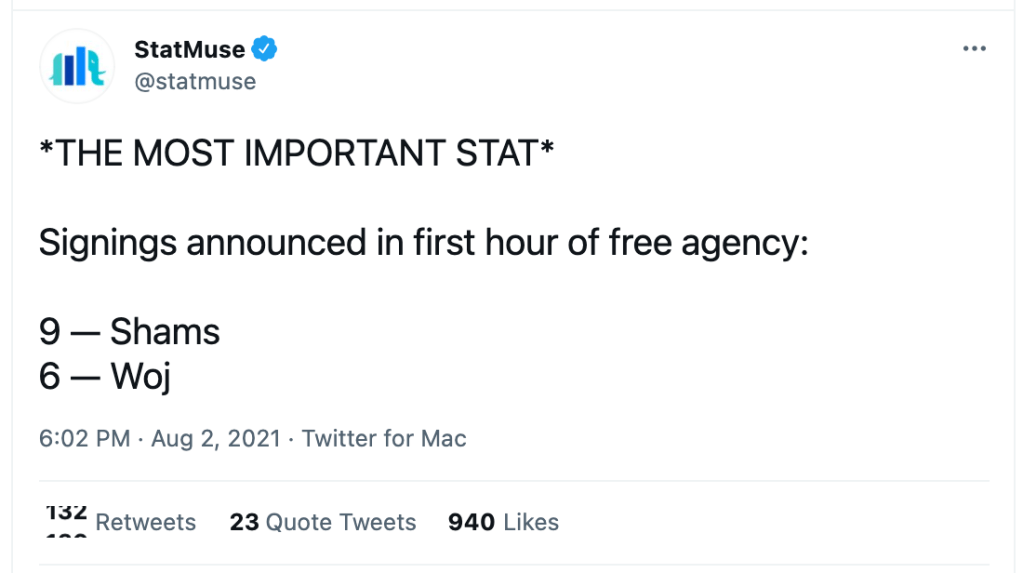
Task: Click the "Signings announced" sentence
Action: click(422, 243)
